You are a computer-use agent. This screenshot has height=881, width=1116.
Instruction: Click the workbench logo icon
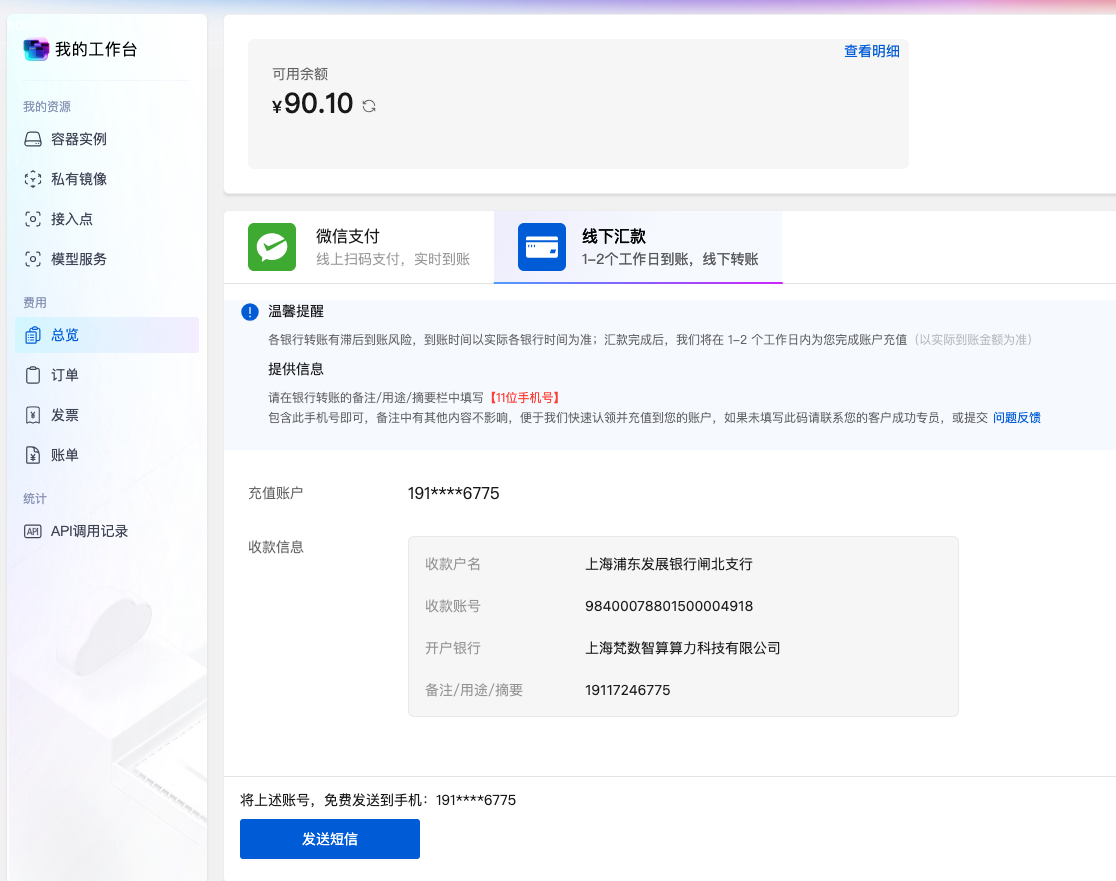[36, 49]
